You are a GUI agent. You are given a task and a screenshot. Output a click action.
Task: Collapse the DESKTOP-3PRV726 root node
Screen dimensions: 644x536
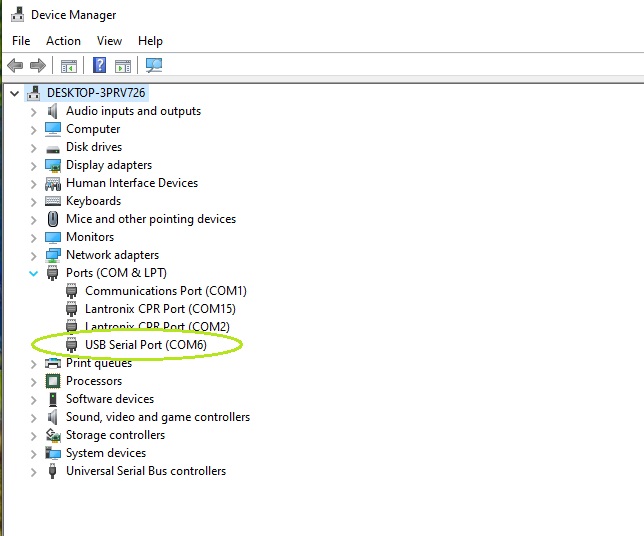14,93
